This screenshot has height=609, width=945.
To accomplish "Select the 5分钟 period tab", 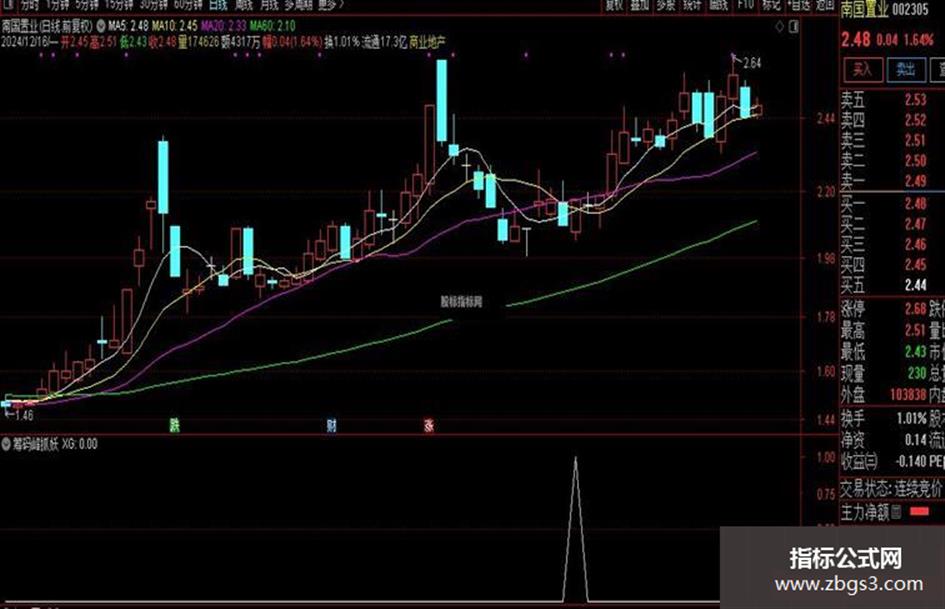I will [x=87, y=4].
